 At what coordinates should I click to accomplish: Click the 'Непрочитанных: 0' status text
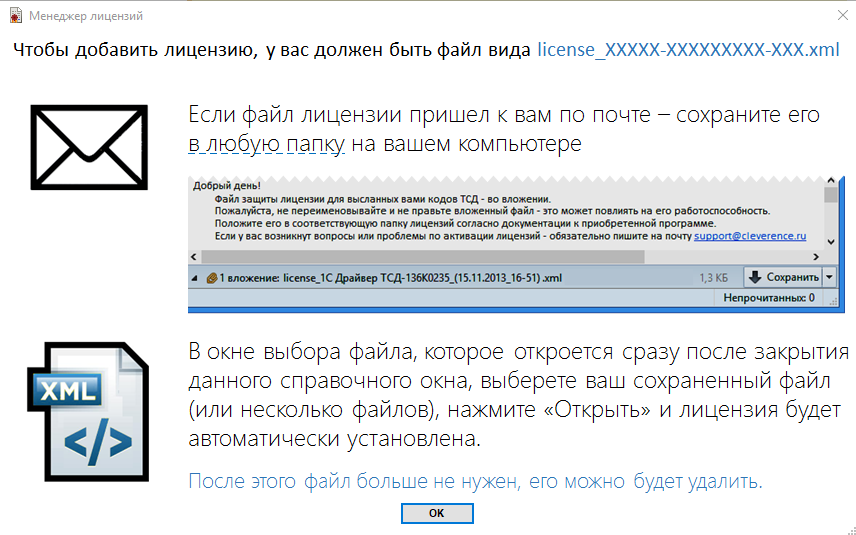click(x=769, y=298)
